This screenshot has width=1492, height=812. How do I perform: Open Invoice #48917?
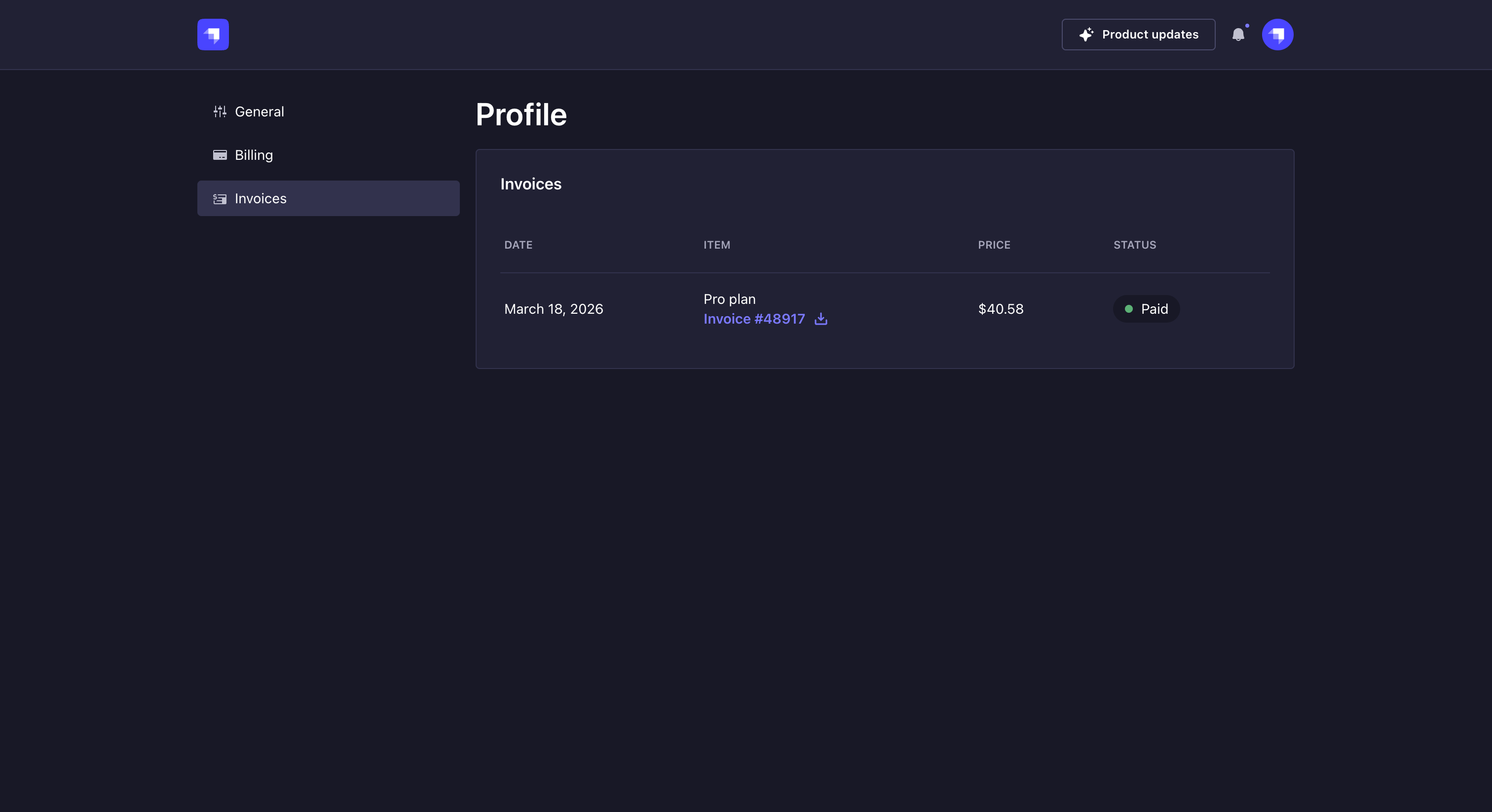click(753, 319)
